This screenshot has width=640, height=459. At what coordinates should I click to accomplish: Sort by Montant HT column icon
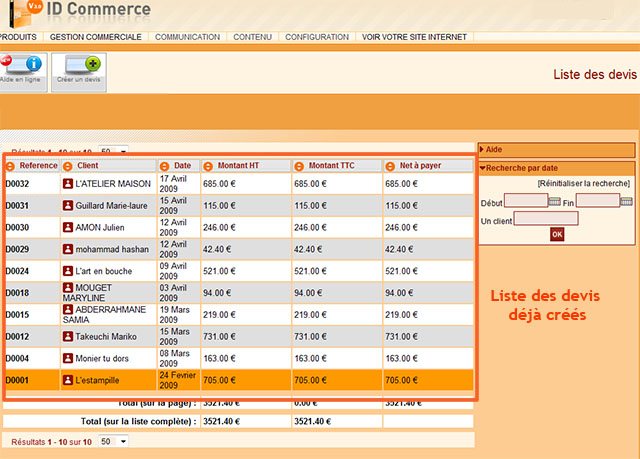(208, 166)
